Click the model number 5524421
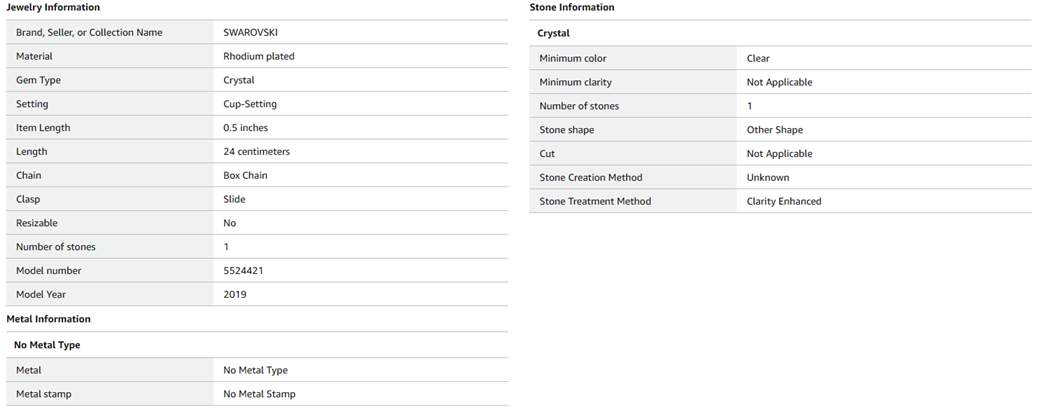This screenshot has height=412, width=1049. pyautogui.click(x=243, y=271)
